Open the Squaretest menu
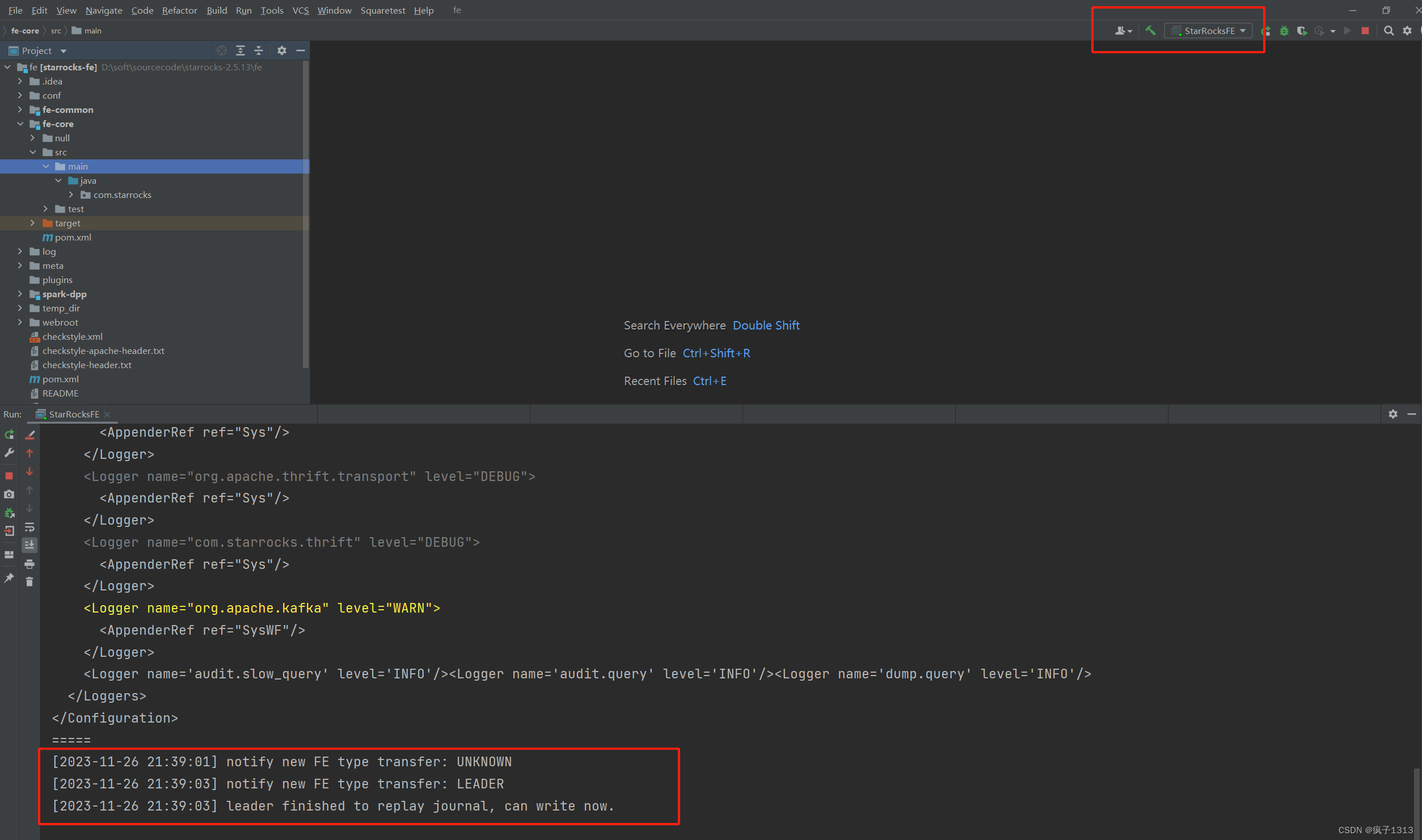The height and width of the screenshot is (840, 1422). (x=383, y=10)
